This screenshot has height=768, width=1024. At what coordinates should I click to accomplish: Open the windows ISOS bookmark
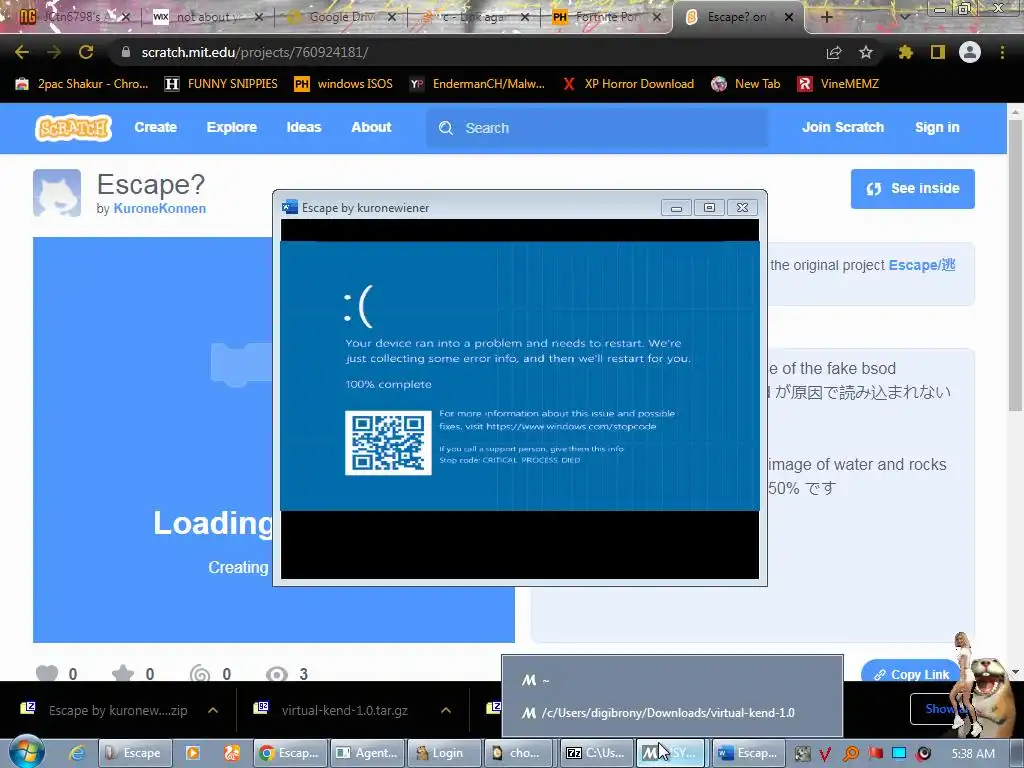click(x=344, y=84)
